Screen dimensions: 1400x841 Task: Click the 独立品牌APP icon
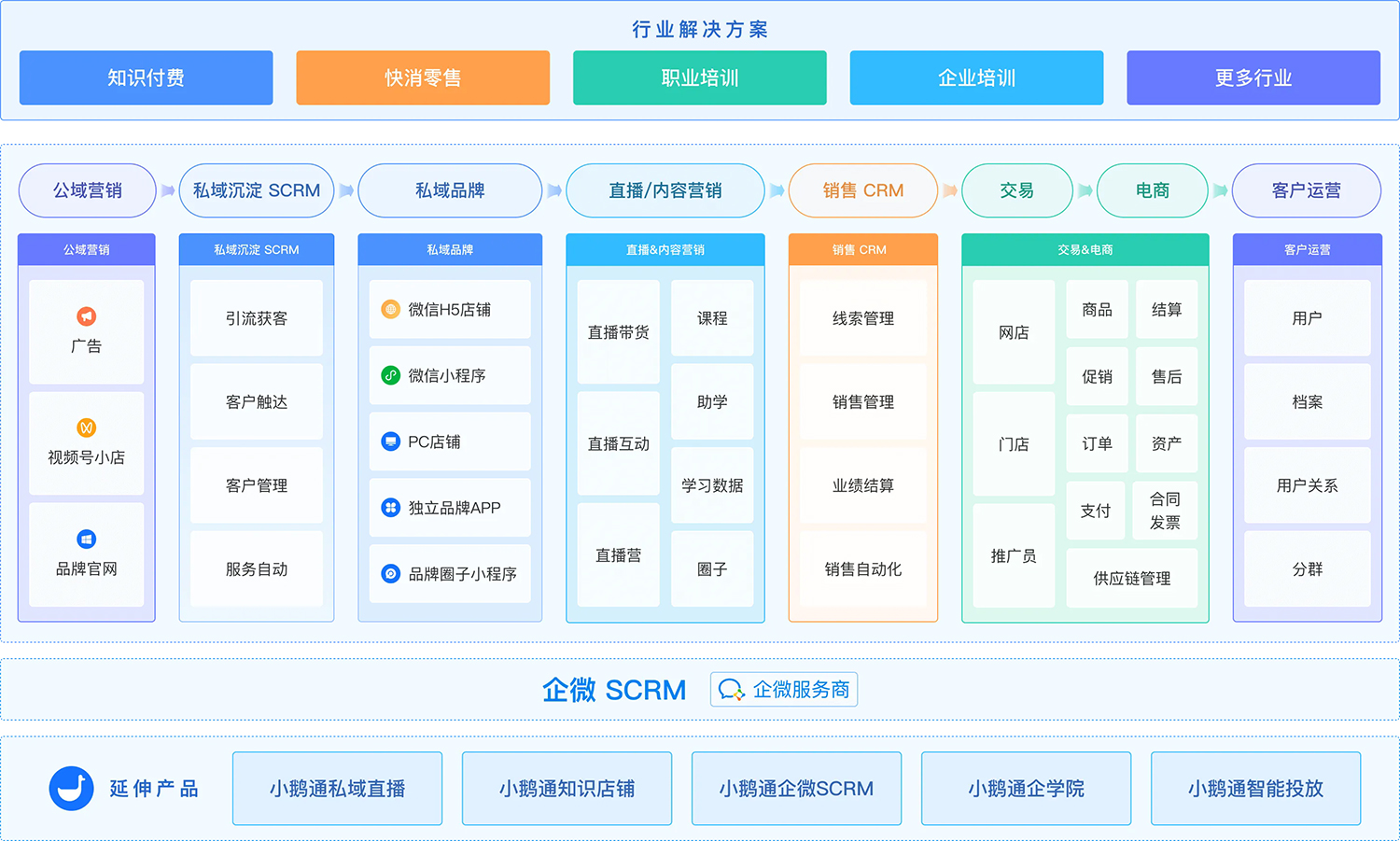(391, 508)
